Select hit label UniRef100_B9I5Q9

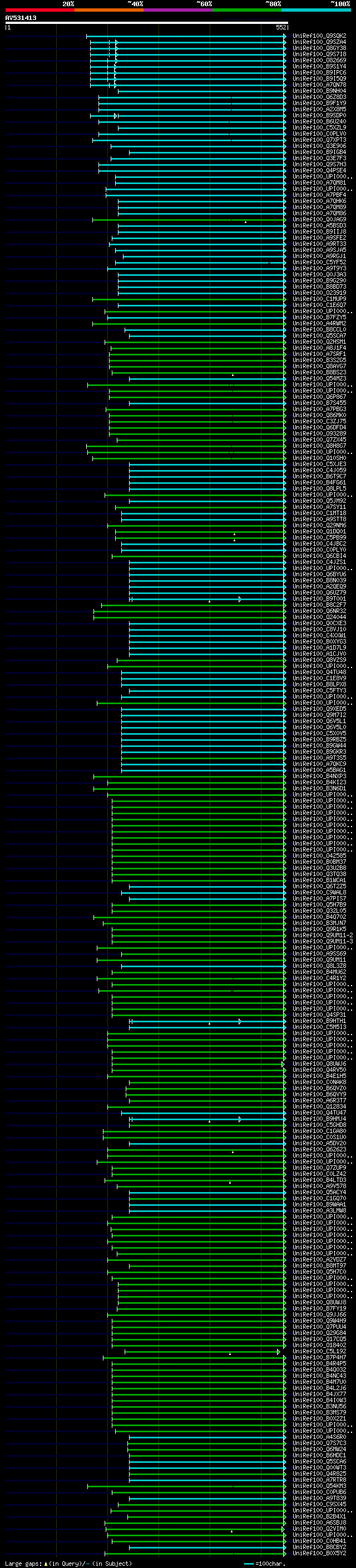319,78
